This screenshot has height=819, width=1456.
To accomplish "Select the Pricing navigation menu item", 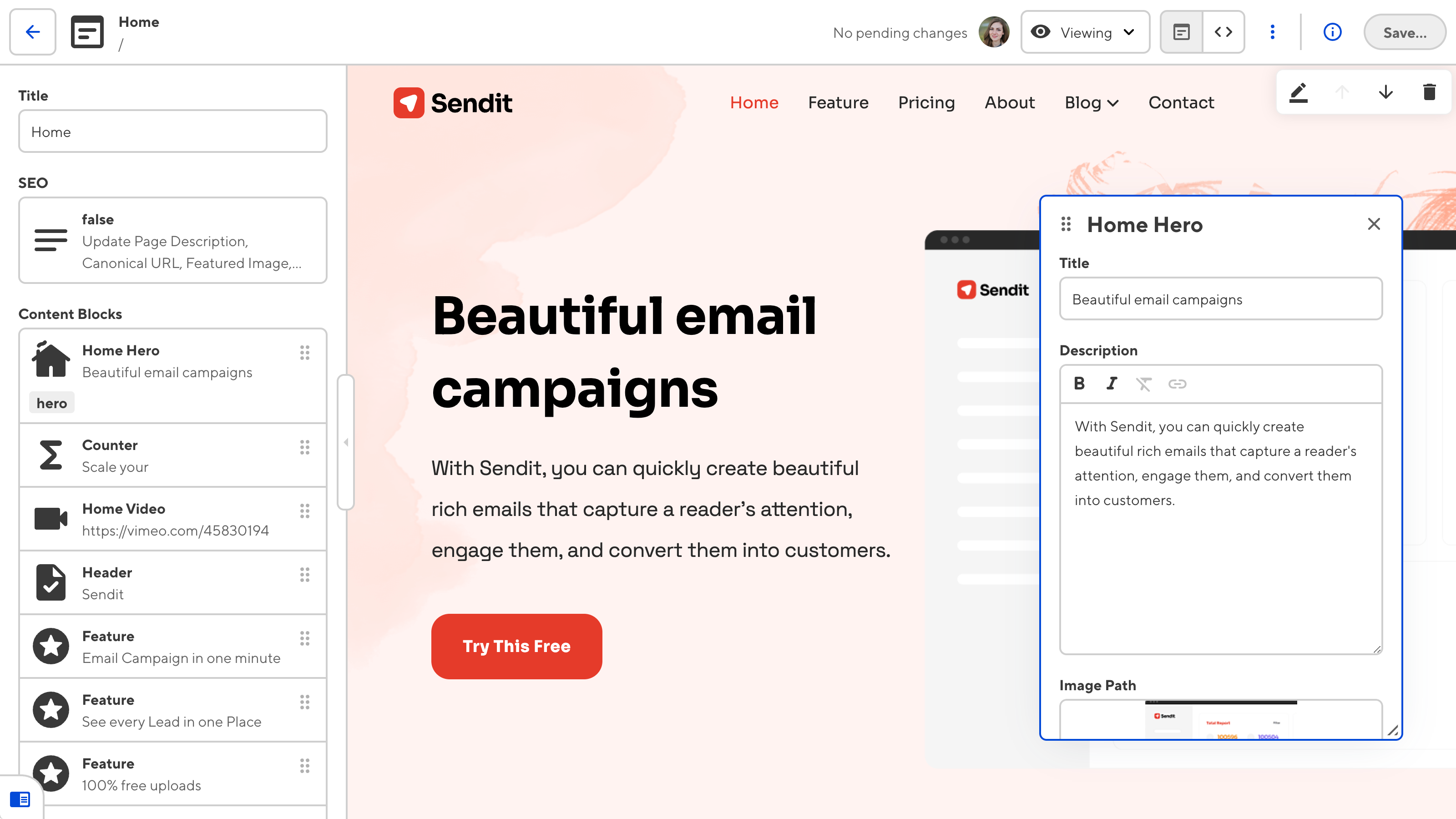I will [x=927, y=102].
